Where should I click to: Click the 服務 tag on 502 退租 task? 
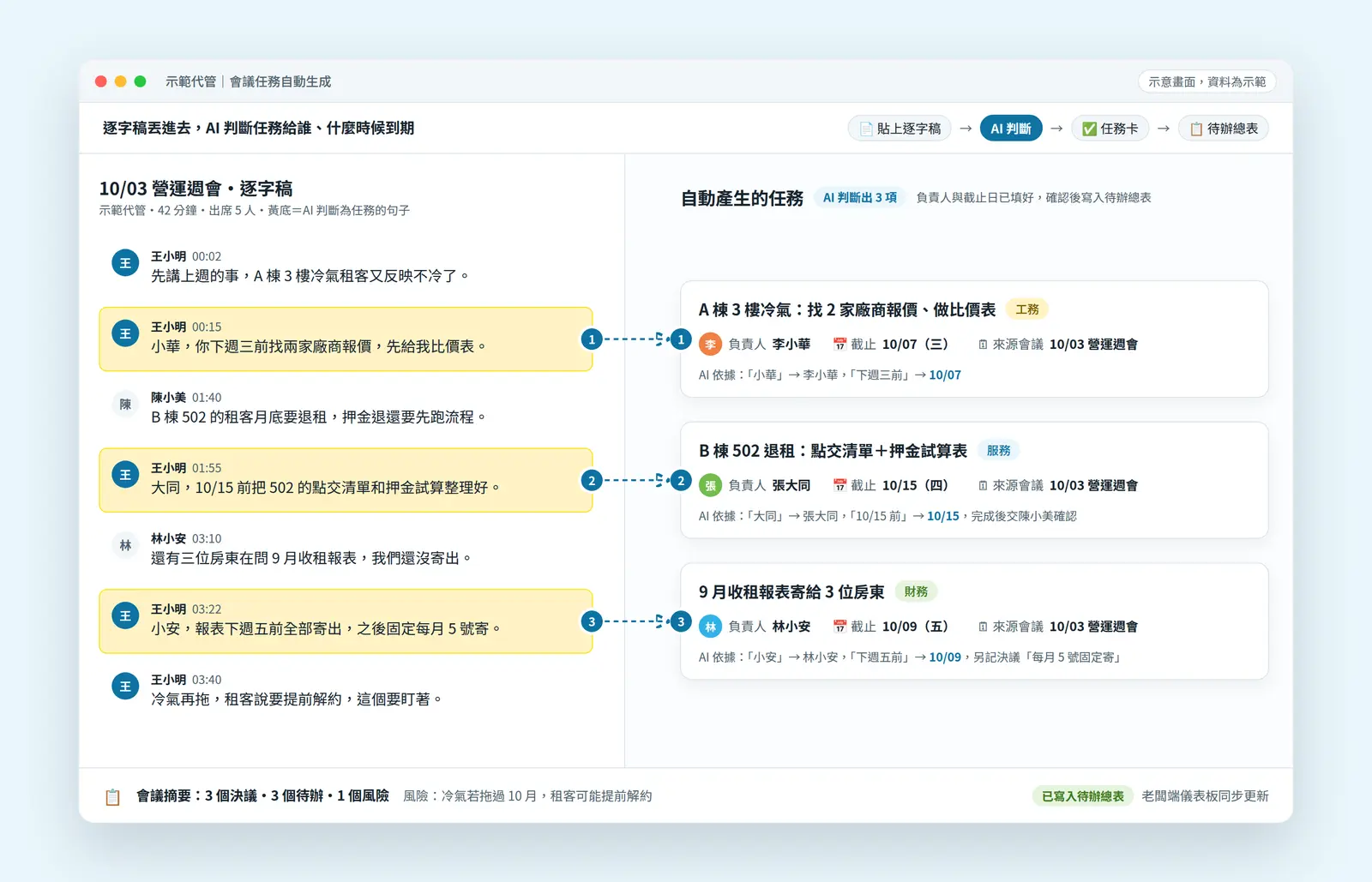point(998,451)
